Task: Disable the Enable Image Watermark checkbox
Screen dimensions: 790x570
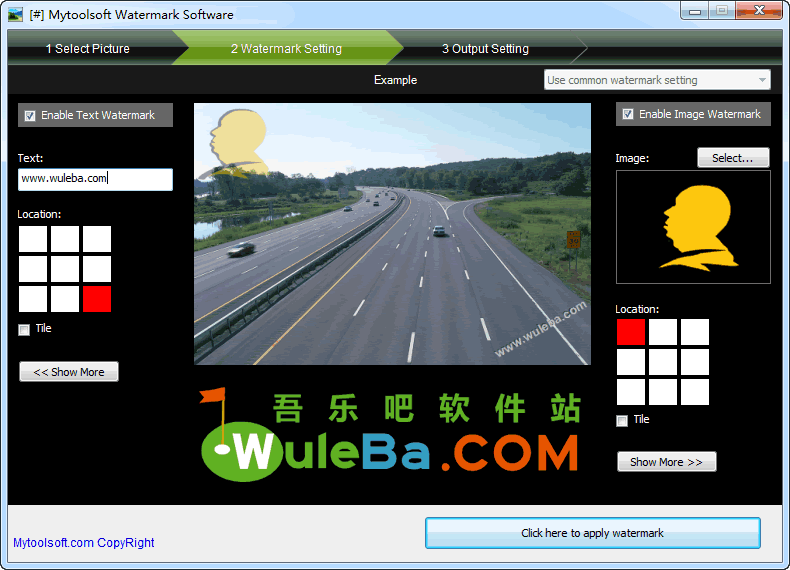Action: 628,115
